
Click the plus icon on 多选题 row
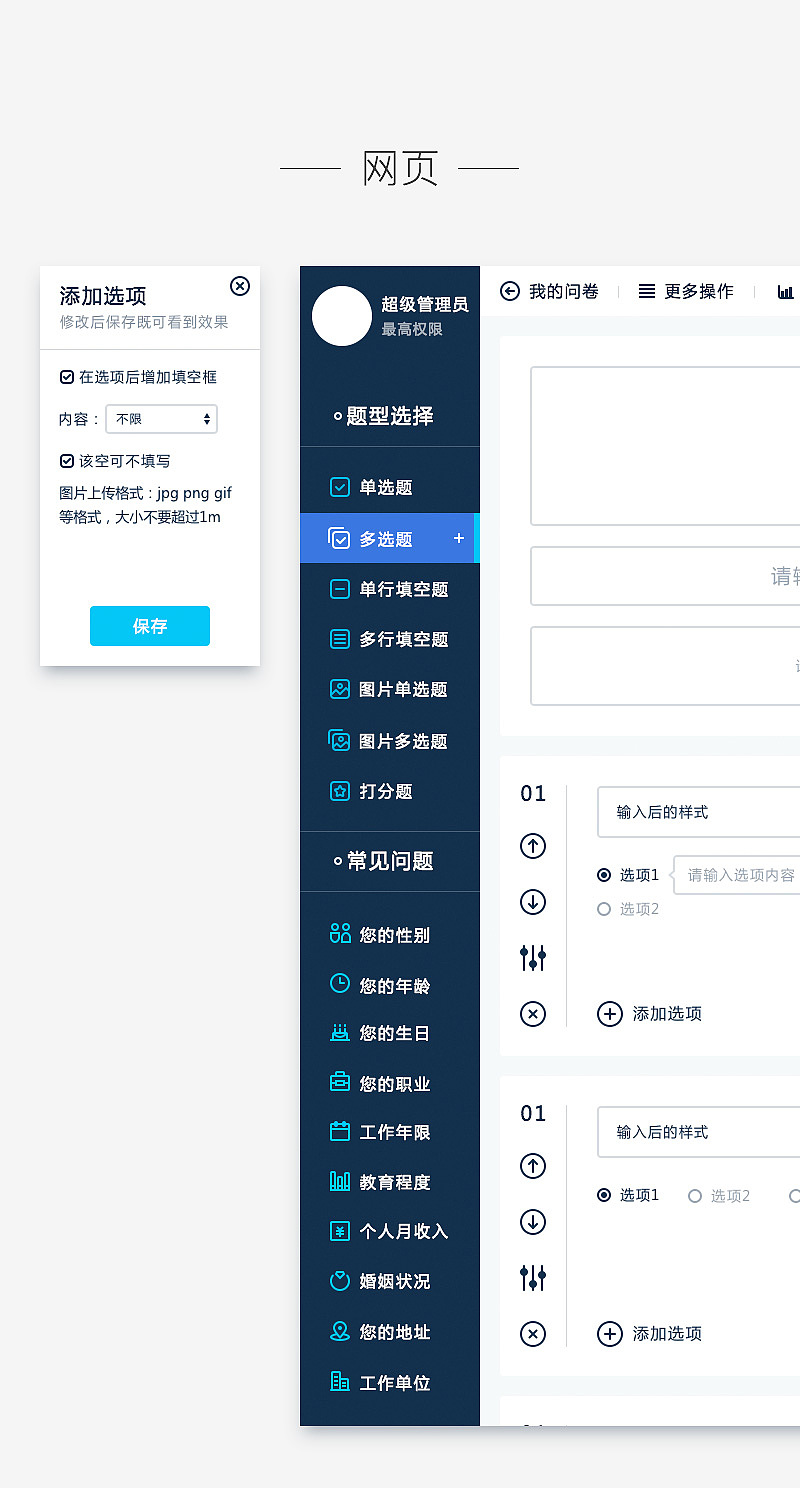pos(459,538)
